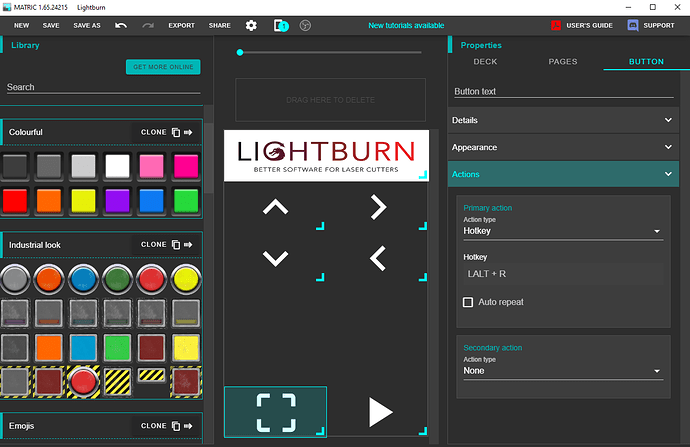Click the copy icon beside Emojis CLONE
Image resolution: width=690 pixels, height=447 pixels.
(x=176, y=426)
